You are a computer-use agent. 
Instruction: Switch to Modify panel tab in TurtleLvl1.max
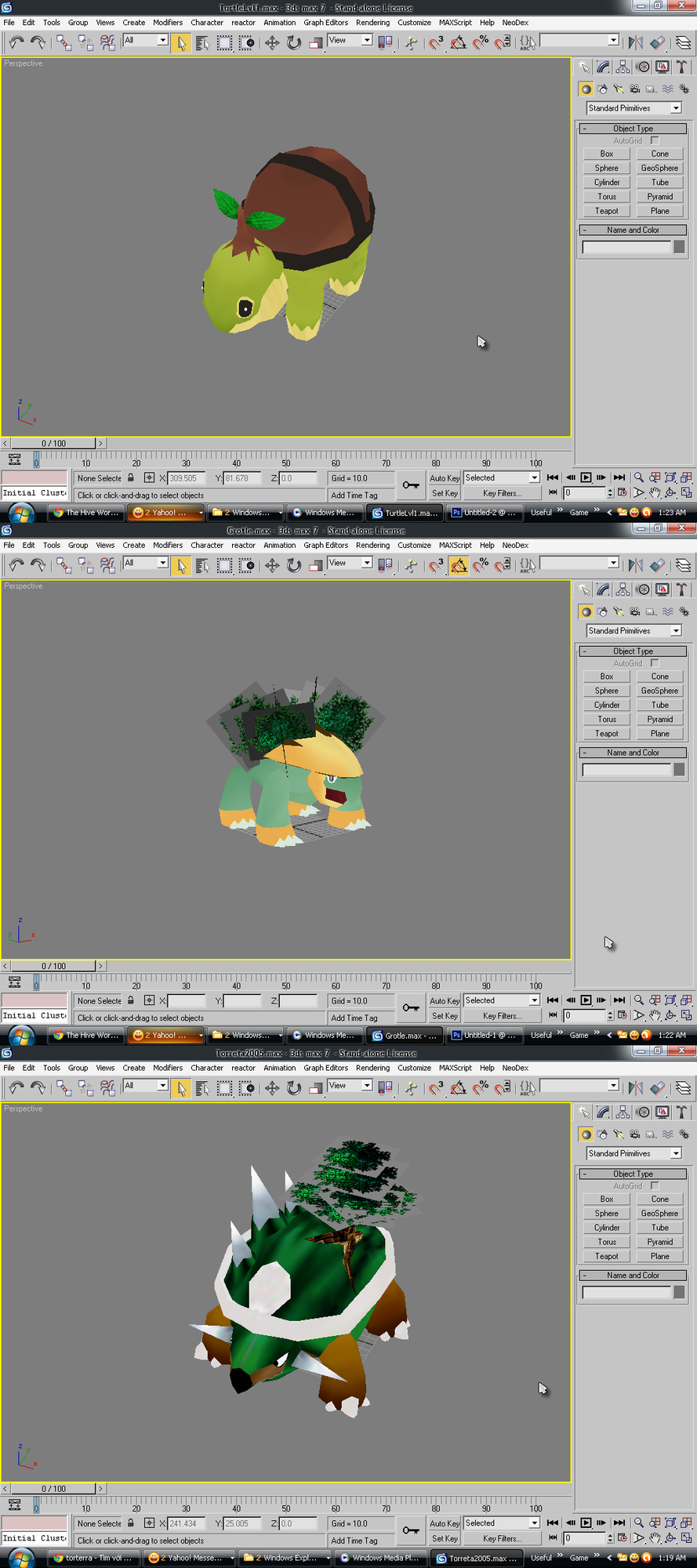(x=603, y=67)
